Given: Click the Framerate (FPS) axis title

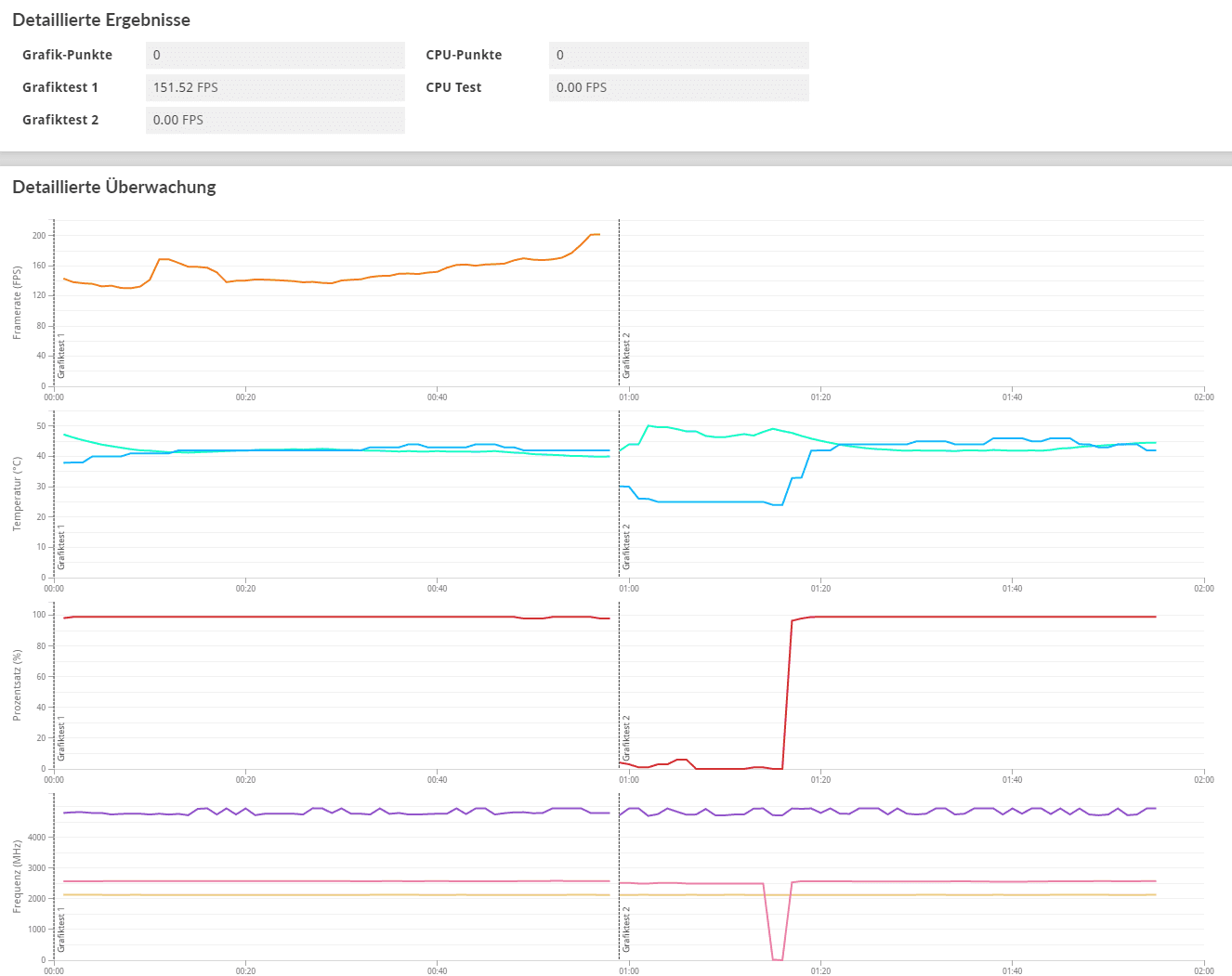Looking at the screenshot, I should [17, 303].
